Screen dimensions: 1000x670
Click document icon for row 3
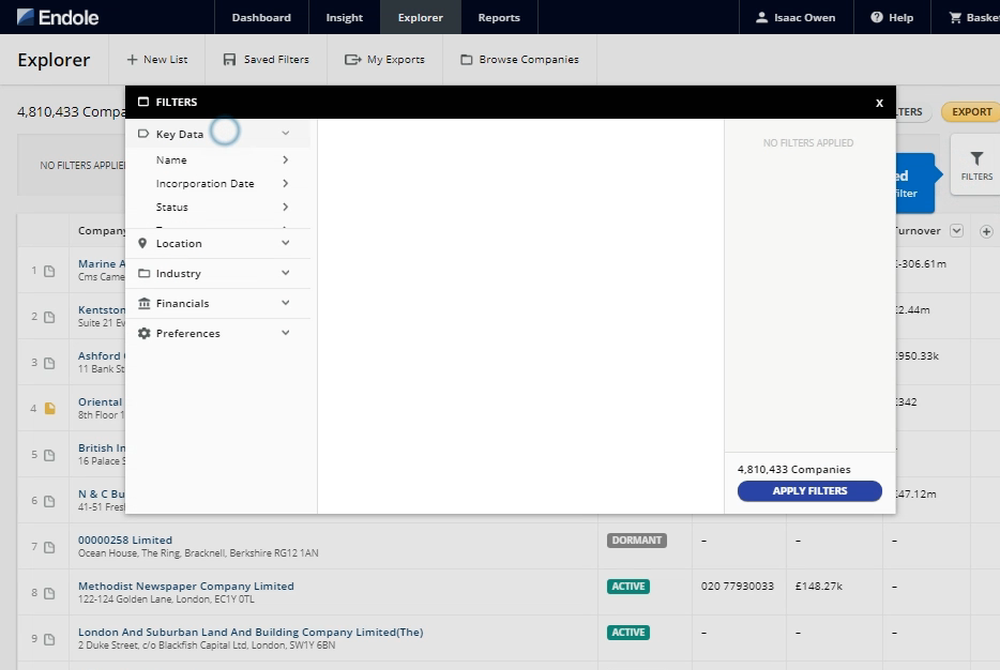click(x=49, y=363)
